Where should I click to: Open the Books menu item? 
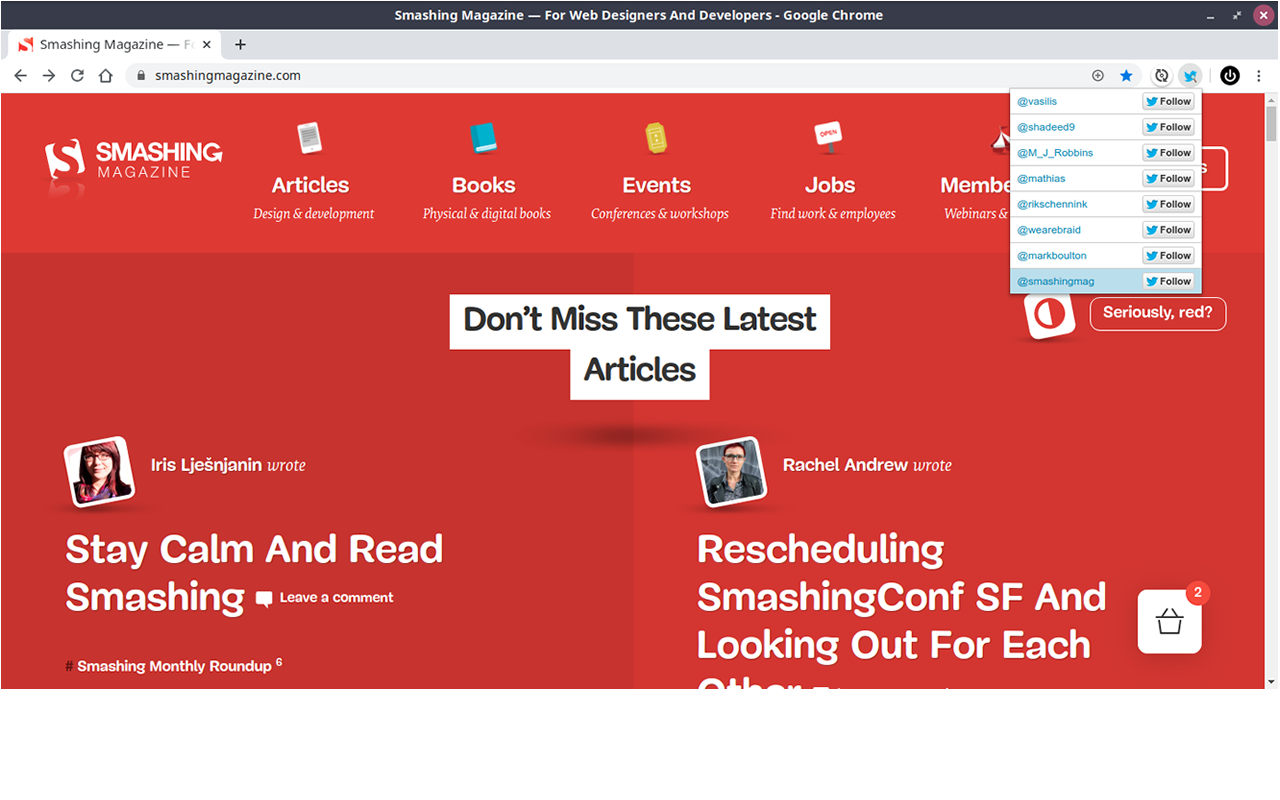(484, 185)
